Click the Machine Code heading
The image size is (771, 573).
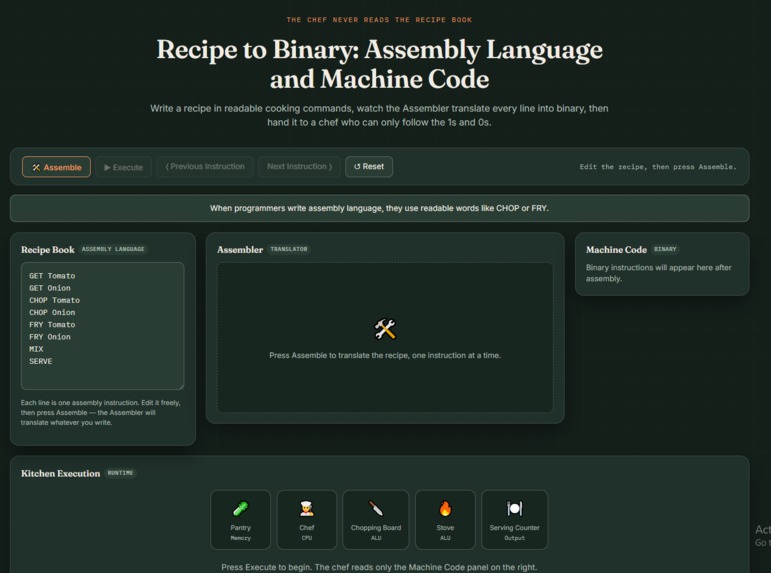pos(616,249)
